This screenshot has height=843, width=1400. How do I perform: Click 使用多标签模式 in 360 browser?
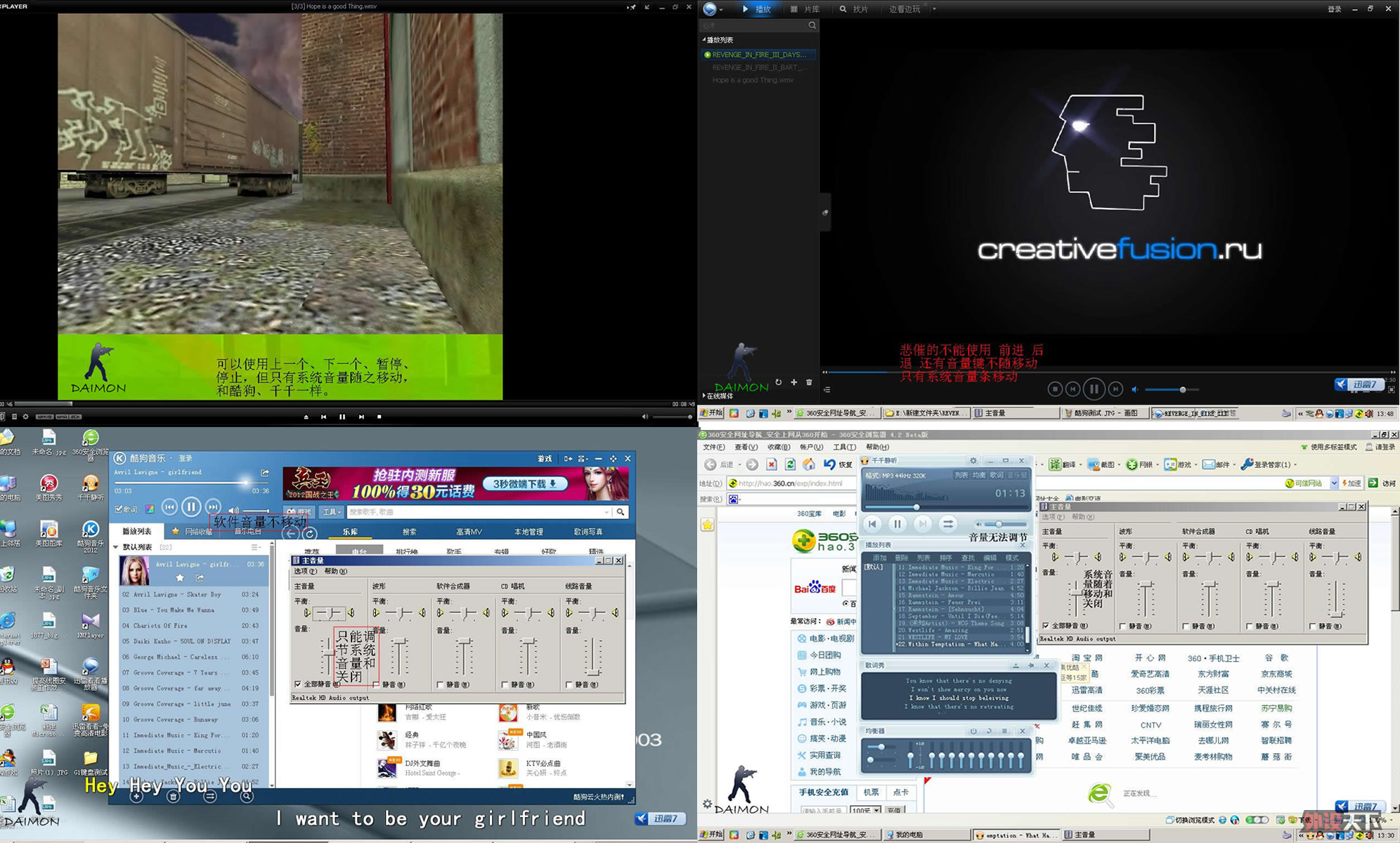pos(1328,447)
